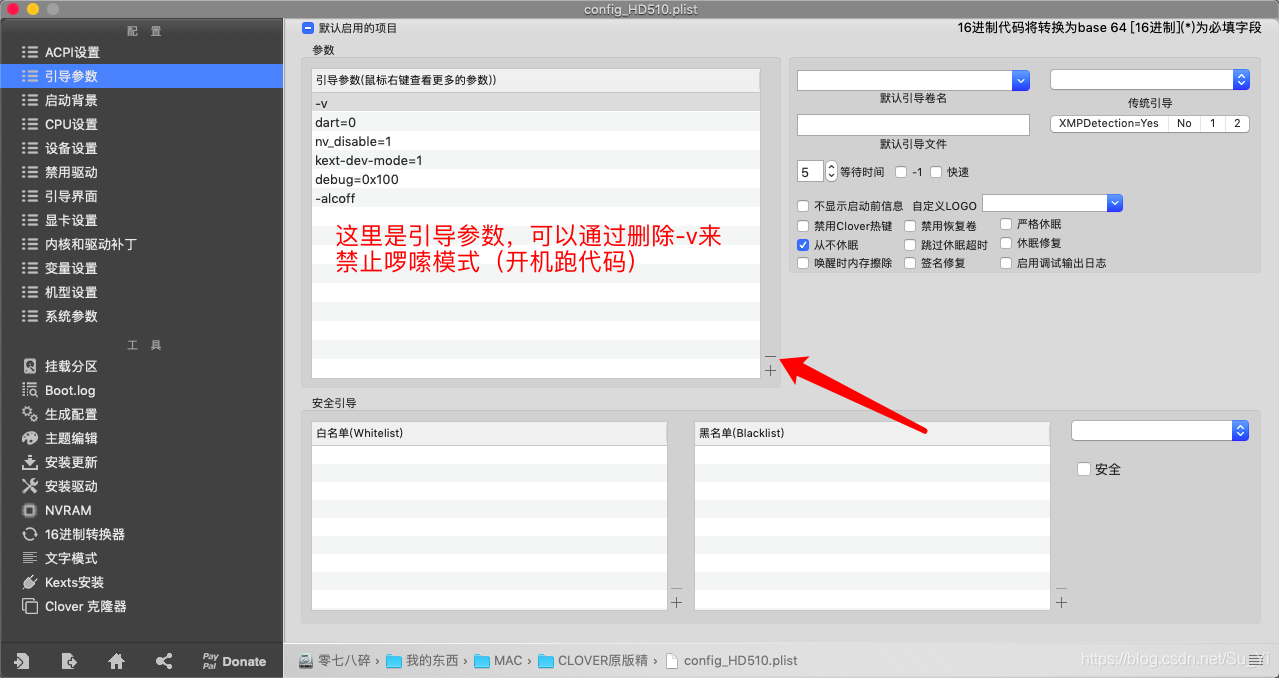This screenshot has height=678, width=1279.
Task: Check 禁用恢复卷 option
Action: tap(910, 226)
